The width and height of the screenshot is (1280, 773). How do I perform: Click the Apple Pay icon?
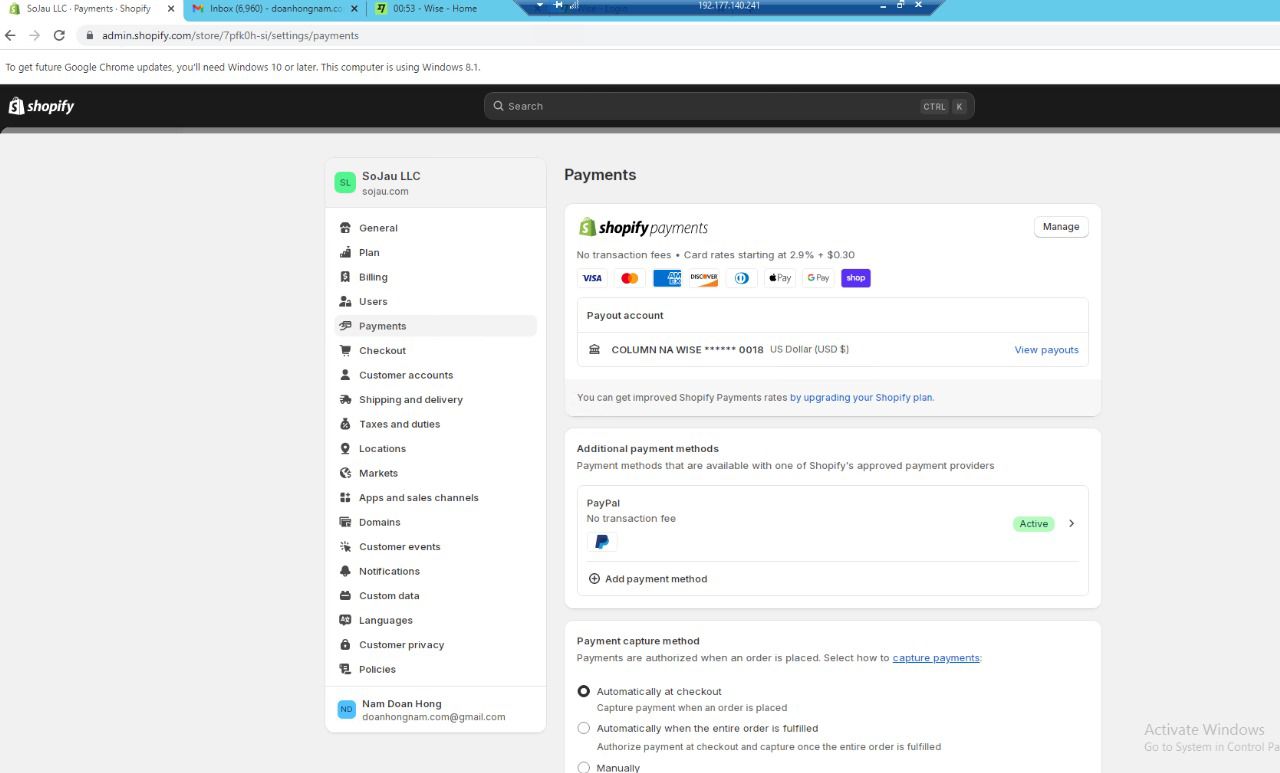tap(780, 278)
